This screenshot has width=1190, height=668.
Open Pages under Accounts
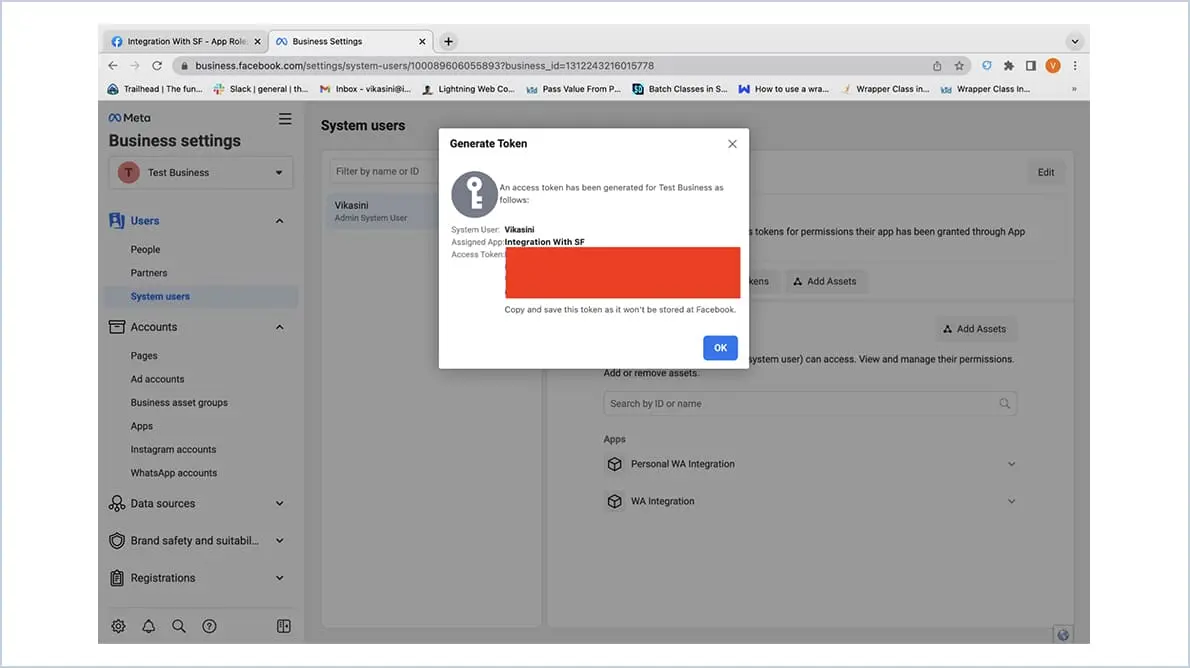pos(144,355)
